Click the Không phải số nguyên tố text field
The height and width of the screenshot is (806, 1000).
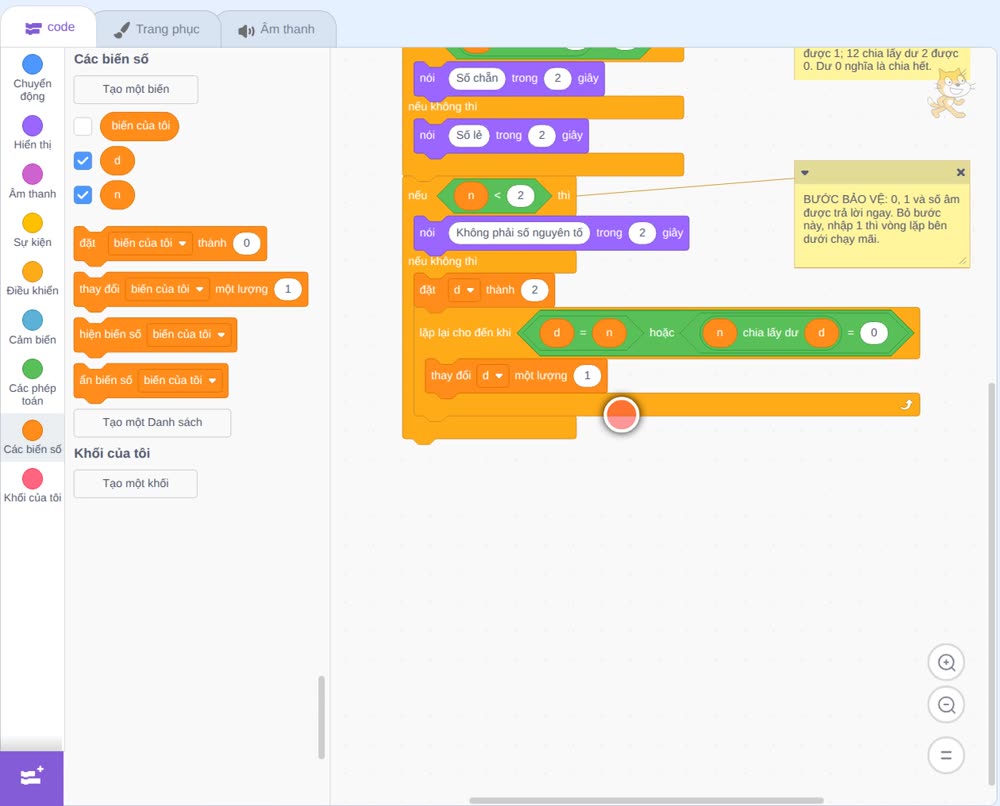click(x=519, y=233)
